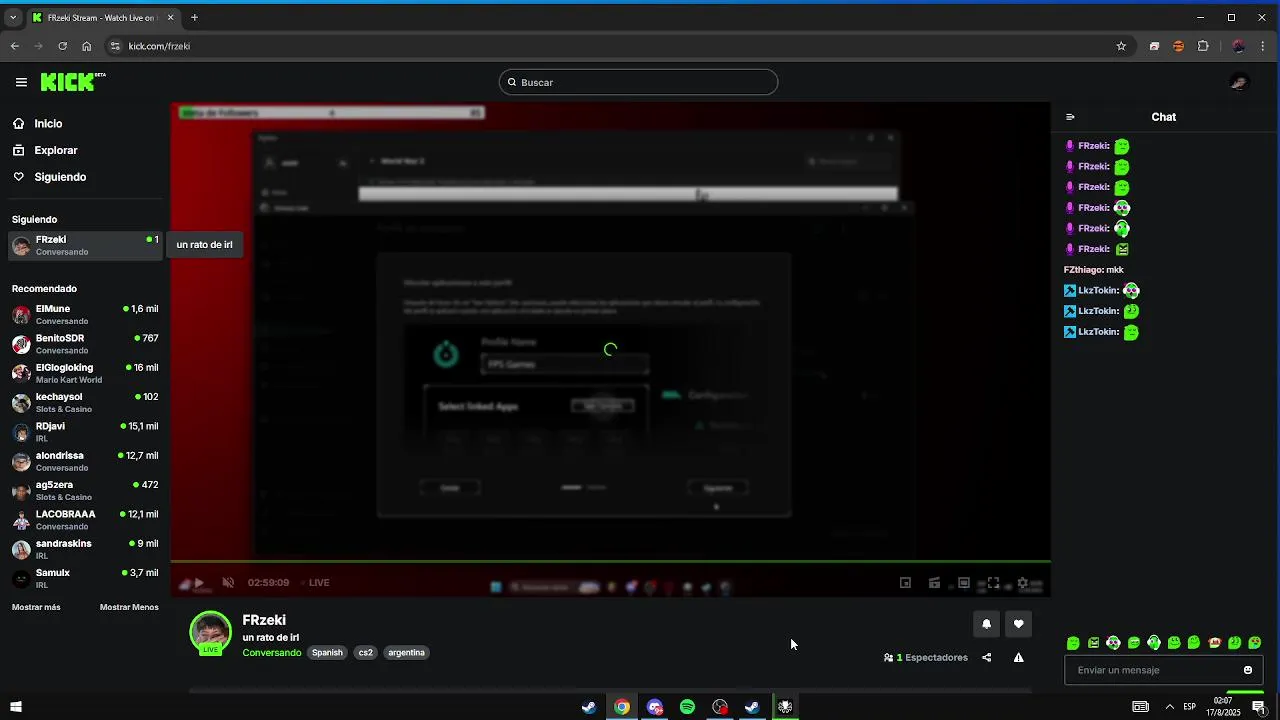
Task: Open RDjavi recommended channel
Action: tap(85, 431)
